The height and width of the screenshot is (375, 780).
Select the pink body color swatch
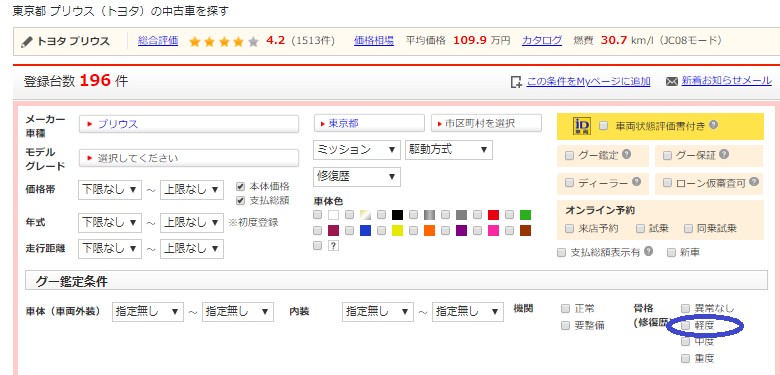(x=493, y=230)
